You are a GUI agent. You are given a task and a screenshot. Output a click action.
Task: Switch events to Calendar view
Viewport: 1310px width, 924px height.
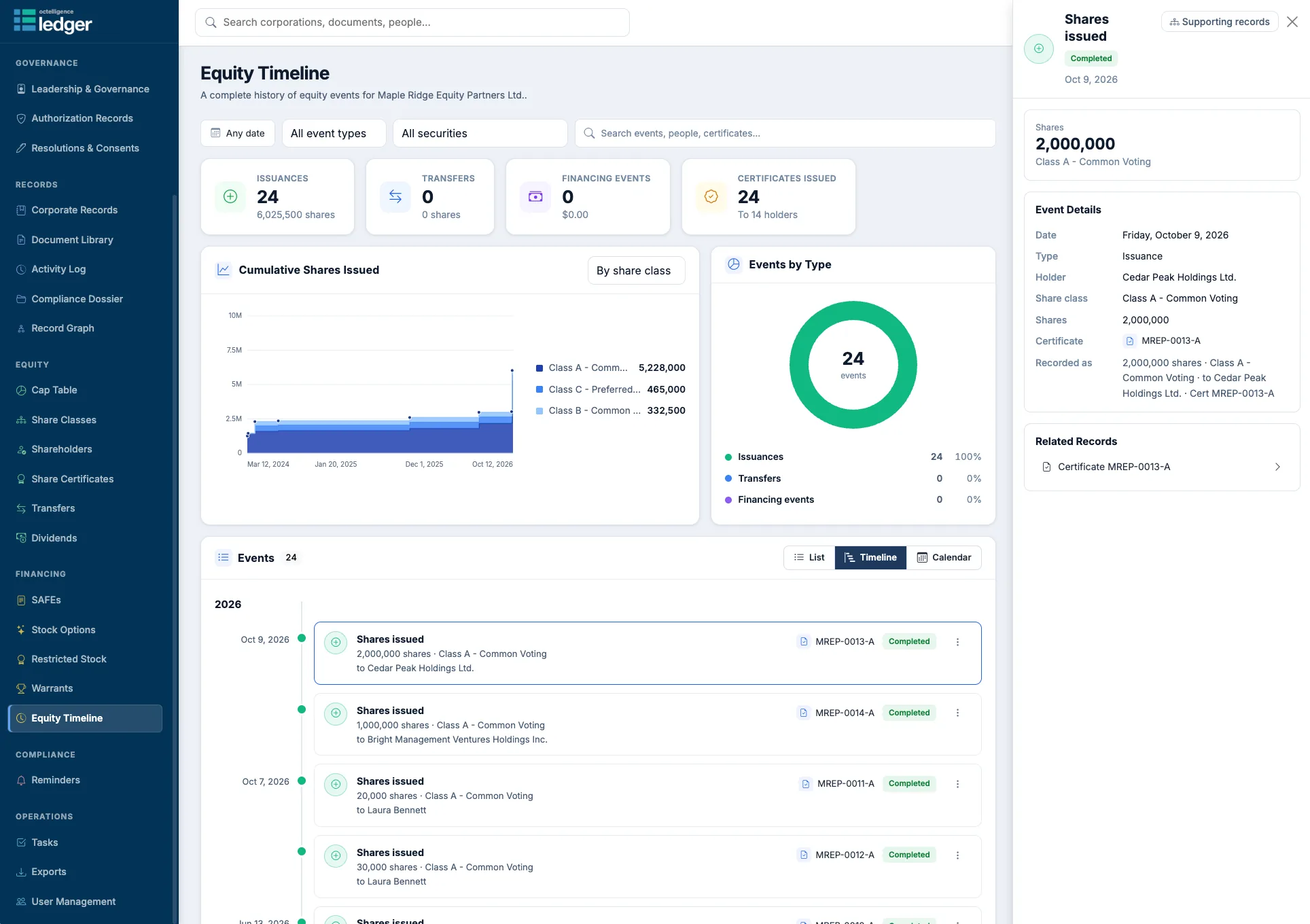pos(944,558)
